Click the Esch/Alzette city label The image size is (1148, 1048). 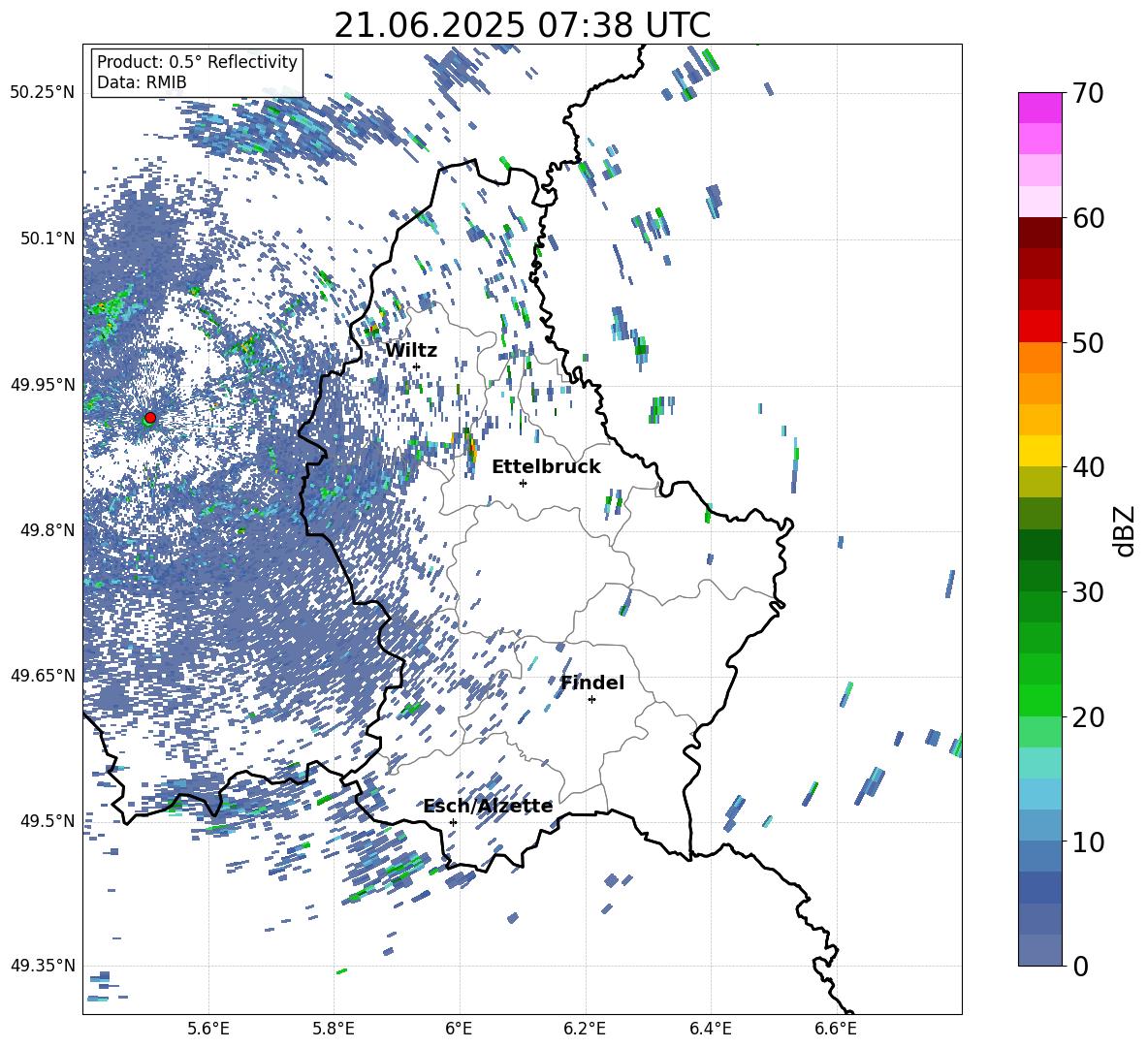click(x=488, y=806)
